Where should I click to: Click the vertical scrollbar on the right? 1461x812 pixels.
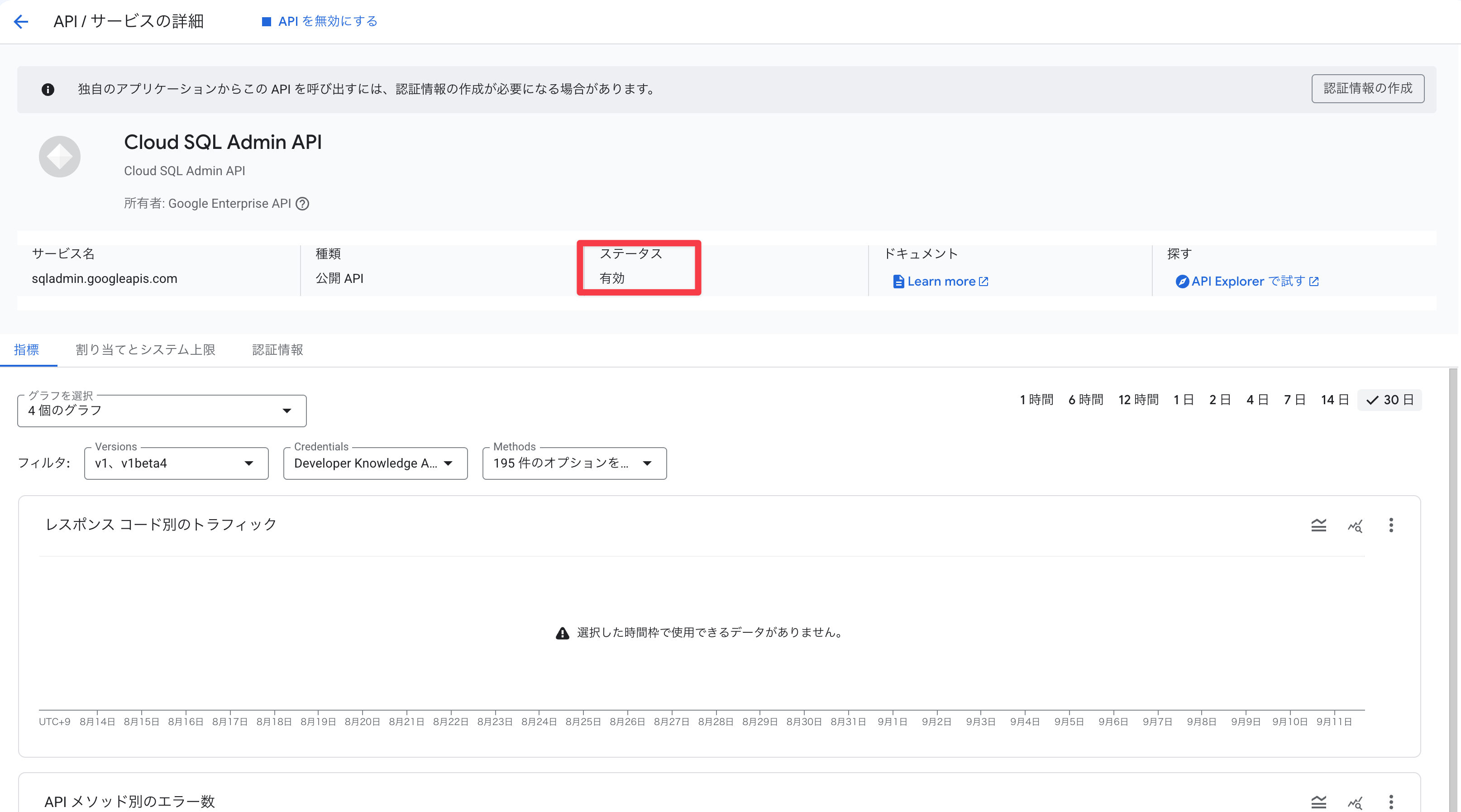point(1452,590)
